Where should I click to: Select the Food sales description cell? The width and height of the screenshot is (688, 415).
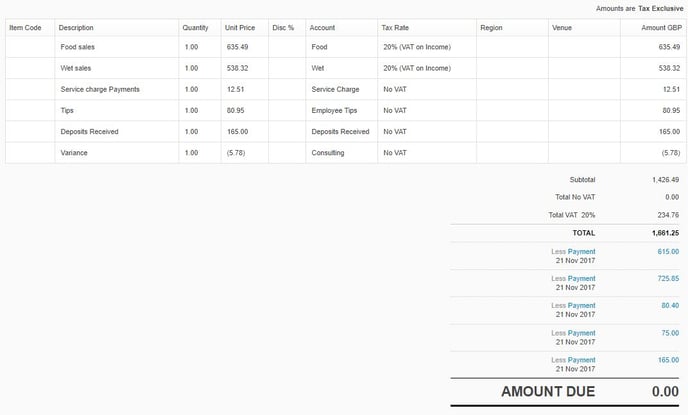(117, 47)
